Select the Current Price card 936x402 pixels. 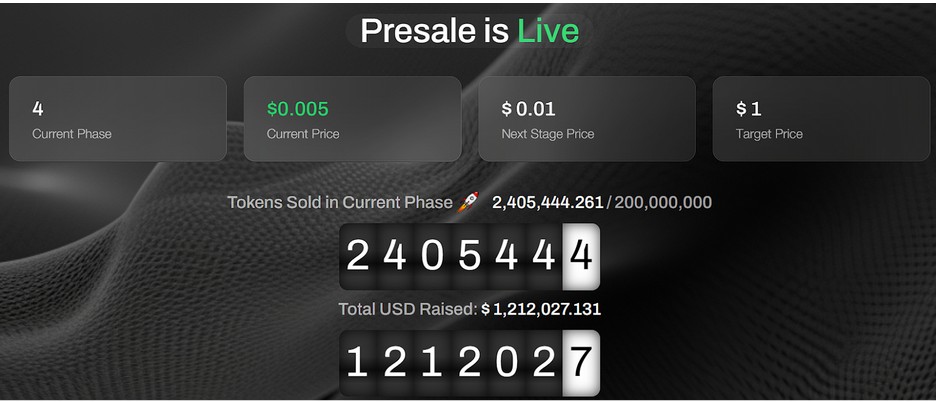point(352,118)
